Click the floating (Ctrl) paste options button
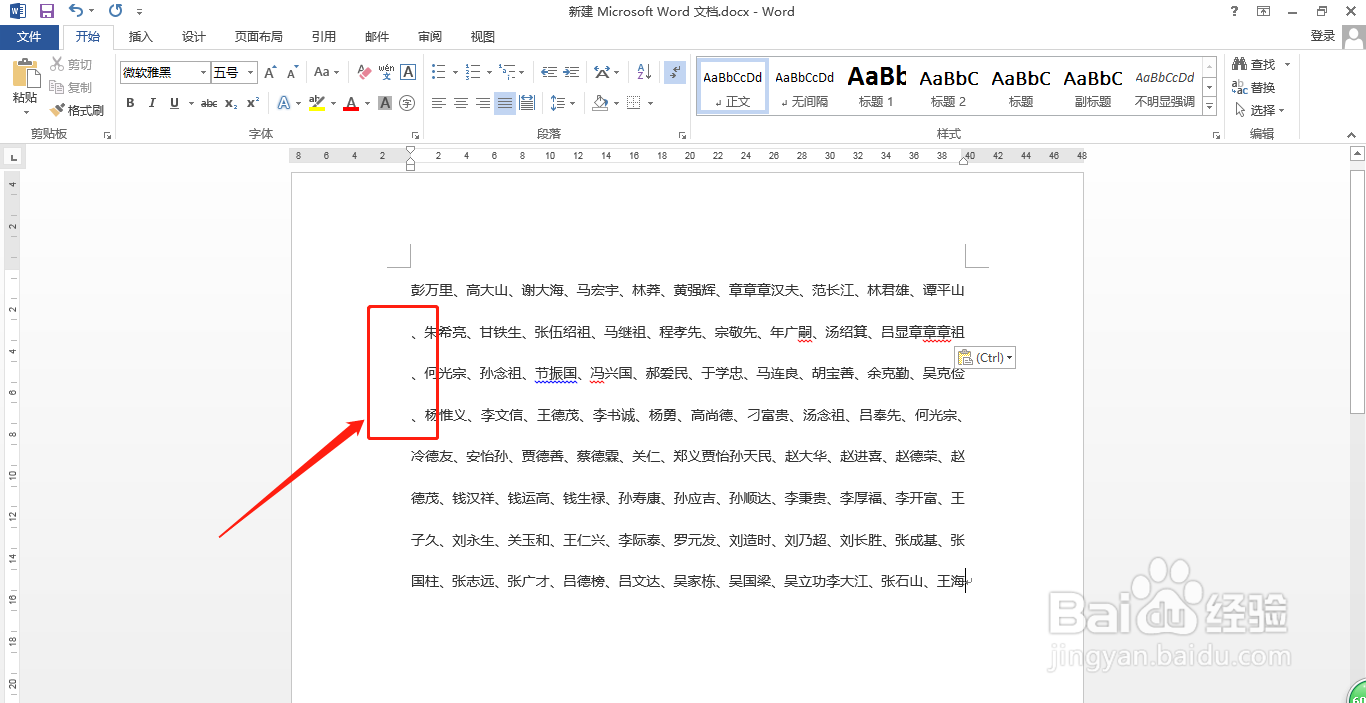This screenshot has width=1366, height=703. point(984,356)
